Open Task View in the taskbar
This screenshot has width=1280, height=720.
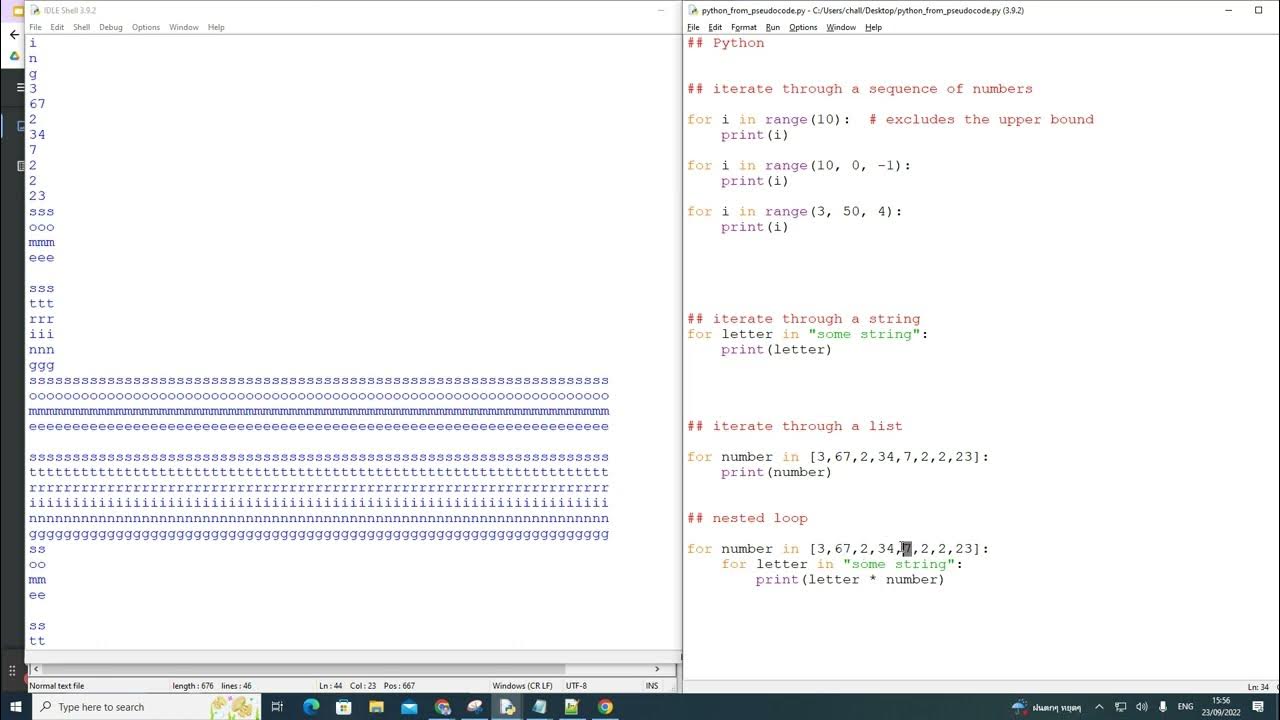[x=278, y=707]
